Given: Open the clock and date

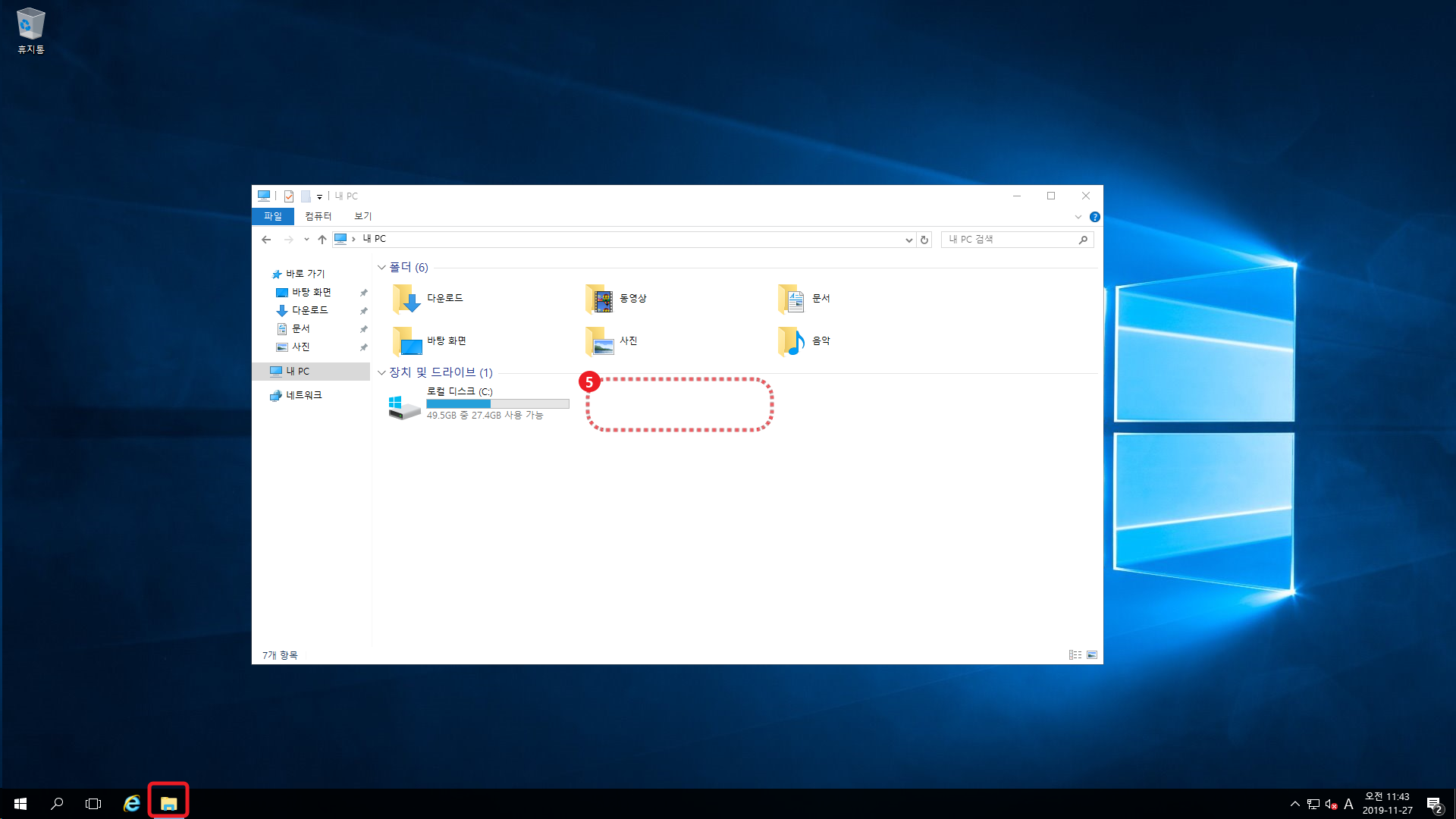Looking at the screenshot, I should (x=1387, y=804).
